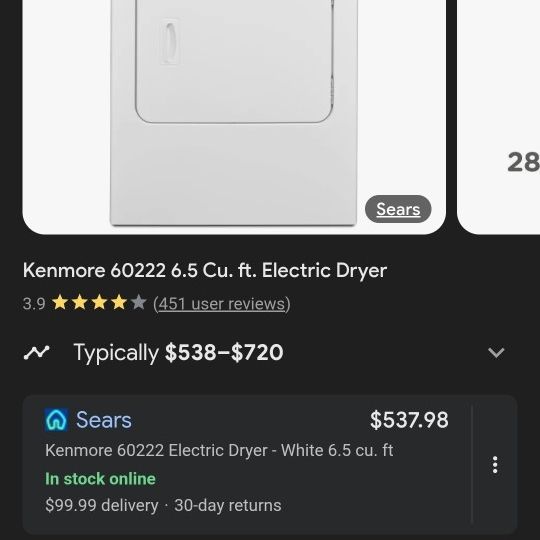Click the 30-day returns text

point(228,505)
